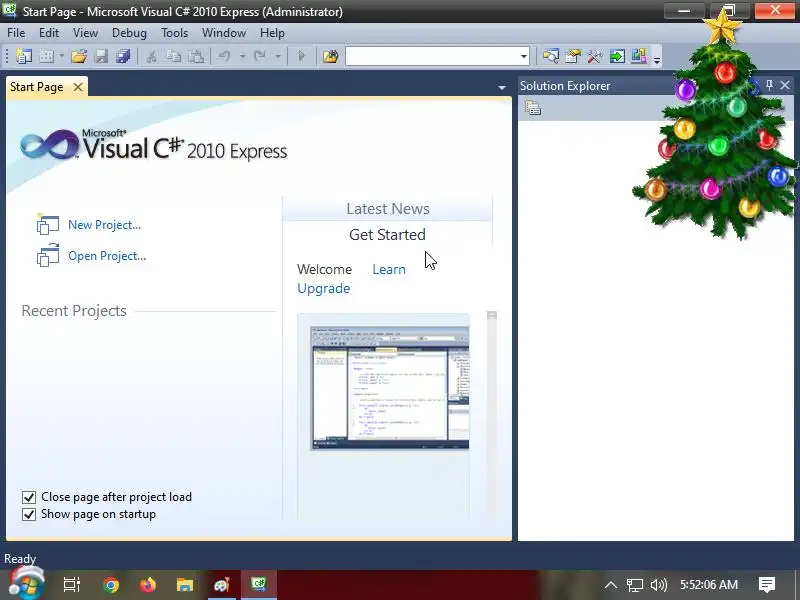
Task: Close the Start Page tab
Action: click(78, 87)
